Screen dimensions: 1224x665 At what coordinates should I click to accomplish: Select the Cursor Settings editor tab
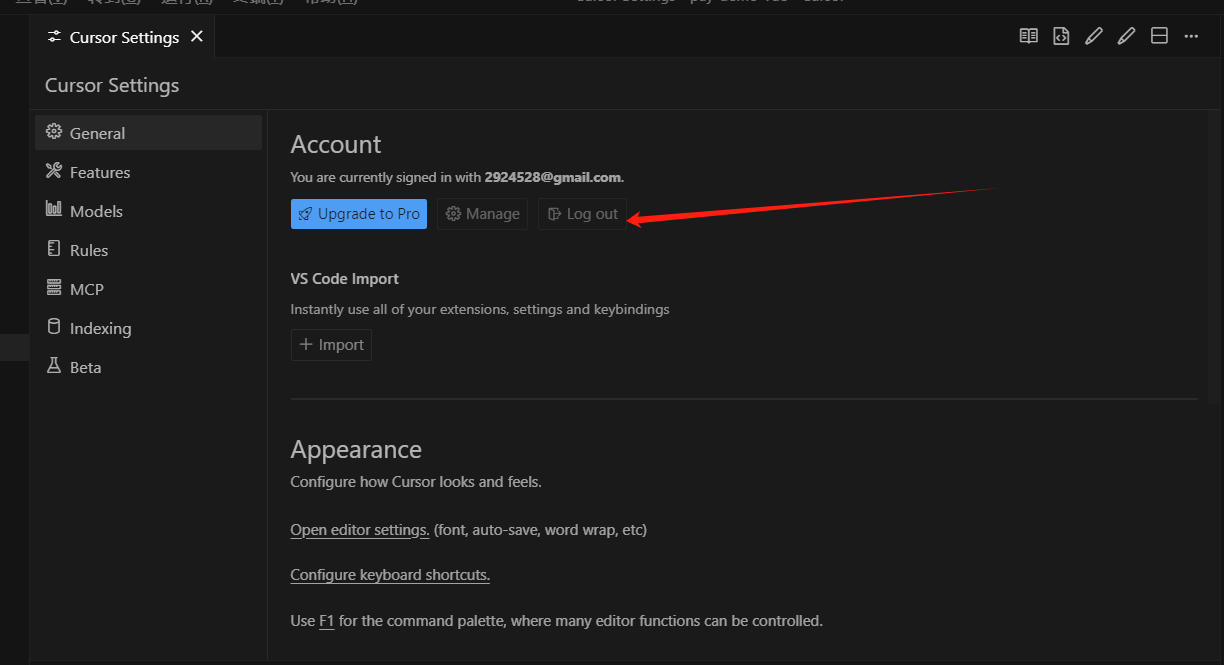coord(122,36)
